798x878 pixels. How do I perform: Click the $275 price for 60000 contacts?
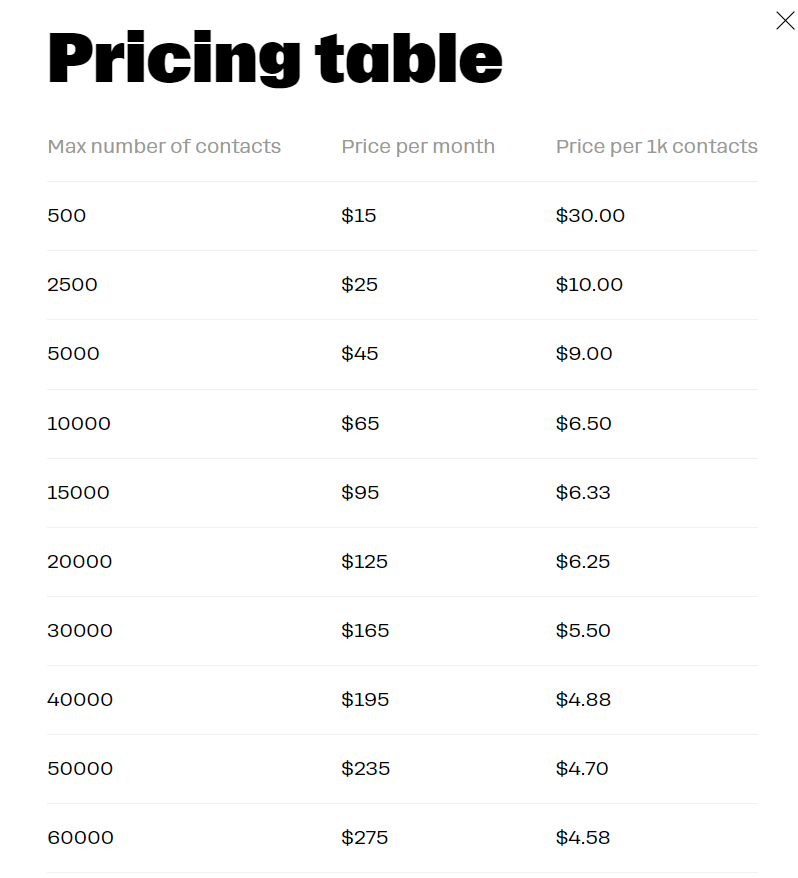(366, 838)
